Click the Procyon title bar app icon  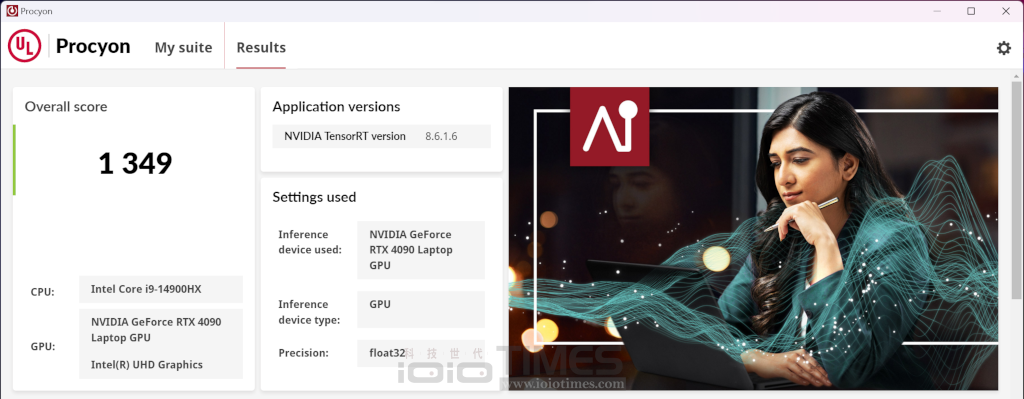[x=12, y=10]
